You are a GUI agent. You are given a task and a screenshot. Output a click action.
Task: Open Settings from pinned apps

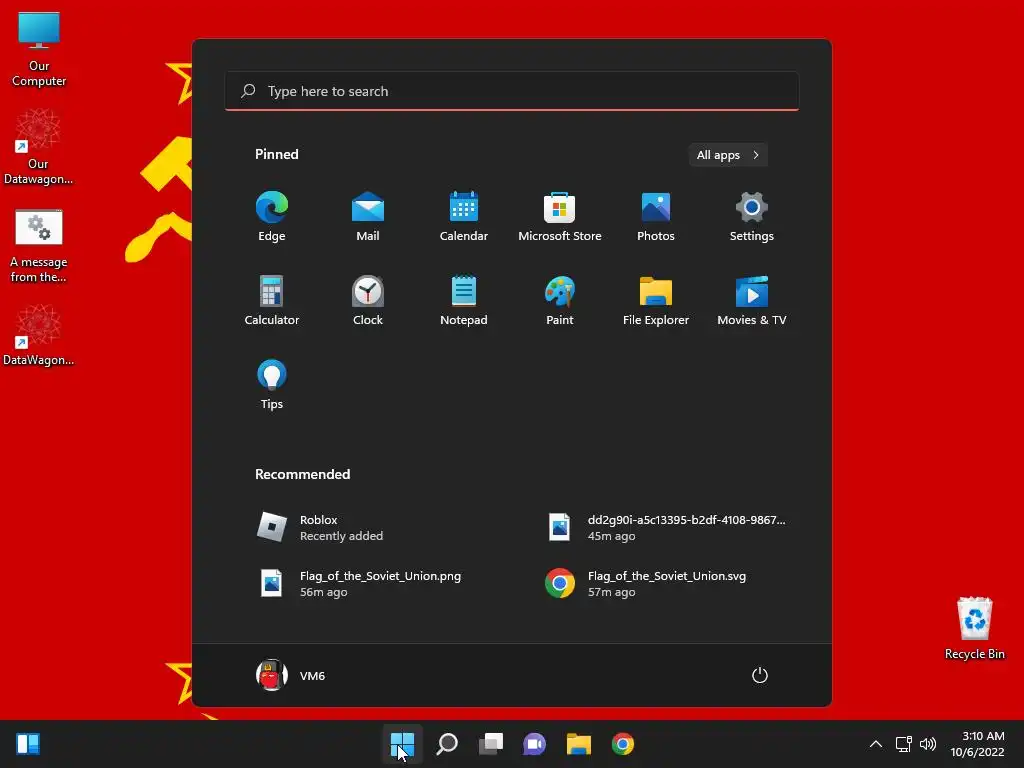[x=752, y=217]
